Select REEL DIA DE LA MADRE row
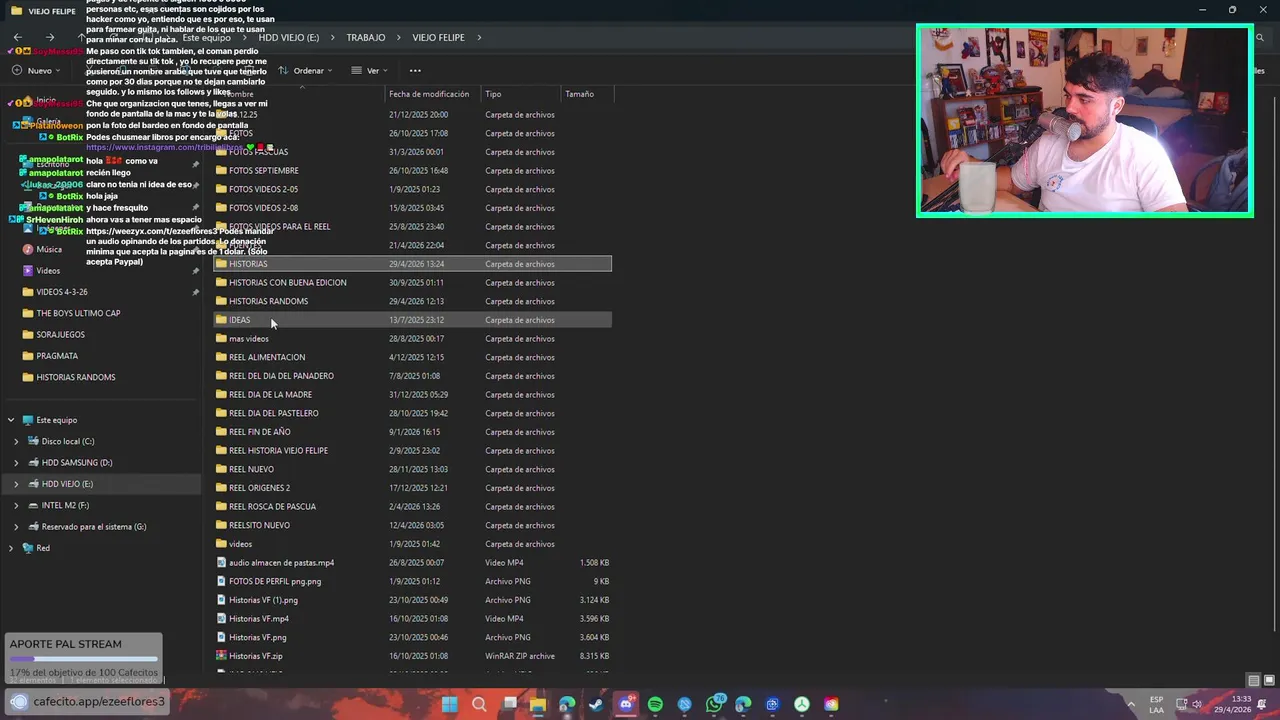The height and width of the screenshot is (720, 1280). click(412, 394)
